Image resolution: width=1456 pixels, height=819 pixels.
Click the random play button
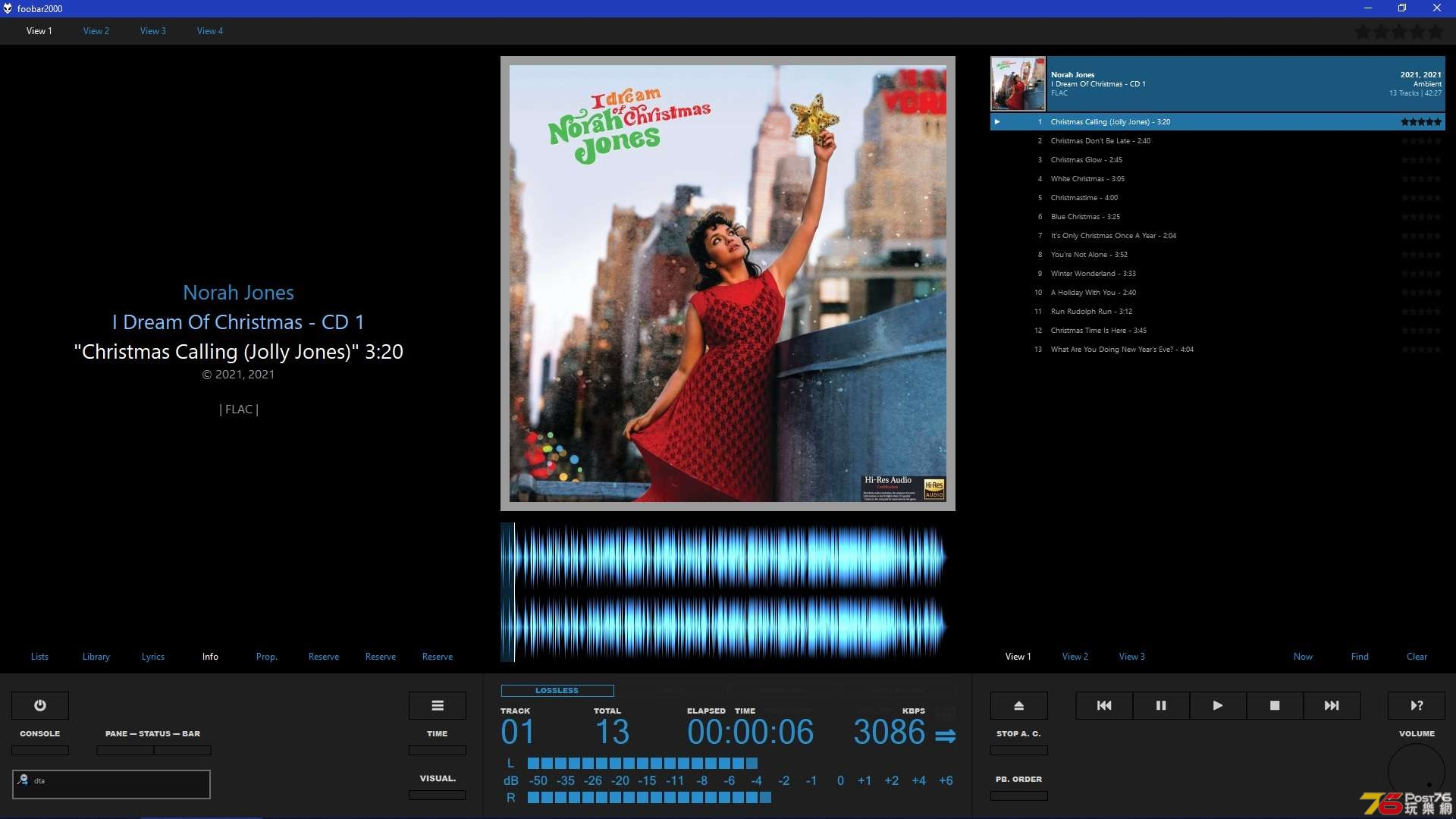pyautogui.click(x=1417, y=705)
